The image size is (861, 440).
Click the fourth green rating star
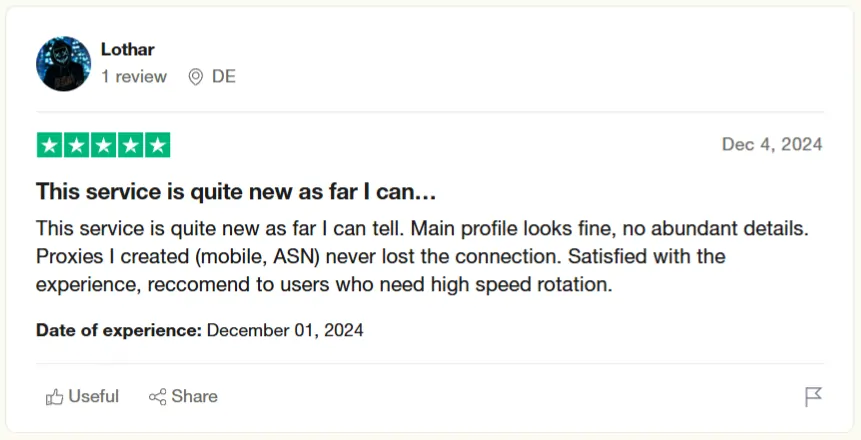(130, 145)
